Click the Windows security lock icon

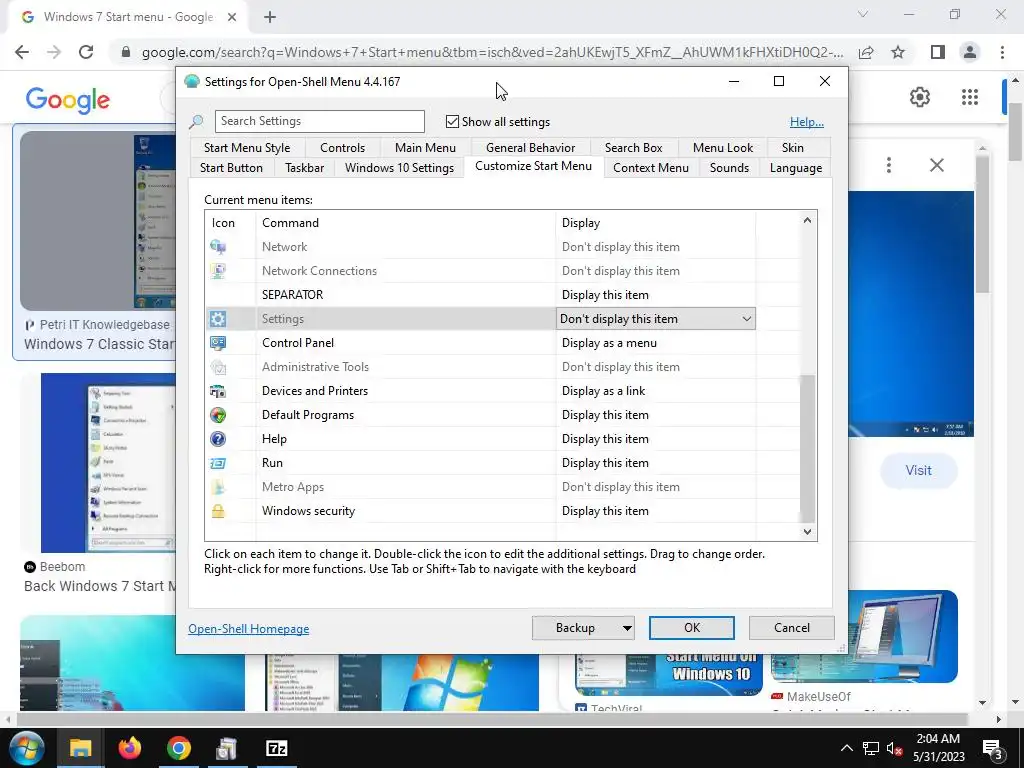pos(218,511)
